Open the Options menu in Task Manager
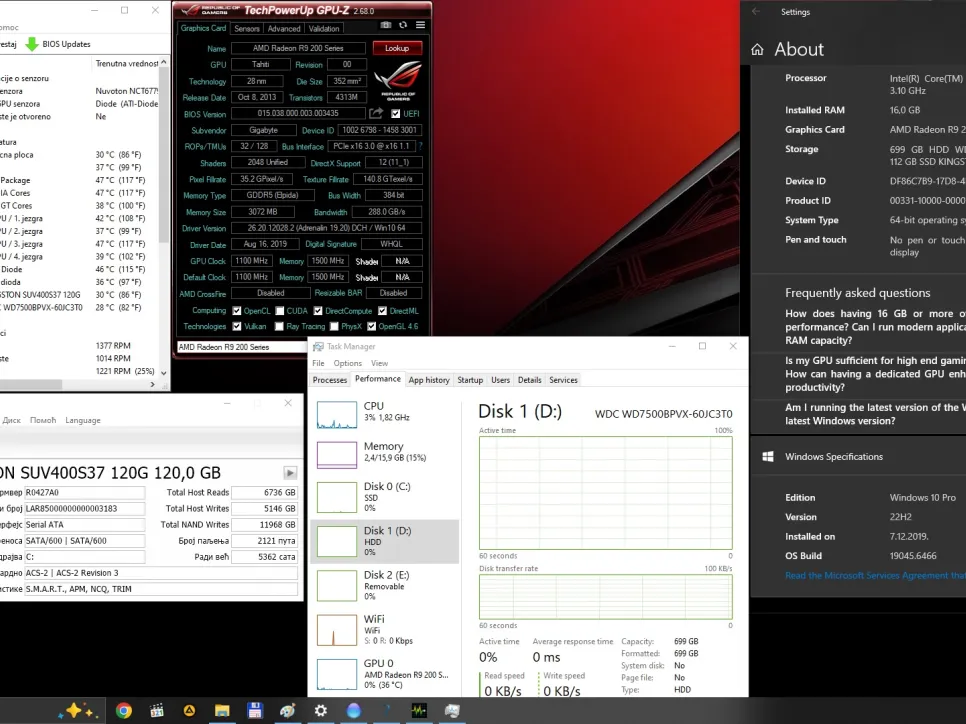966x724 pixels. tap(347, 363)
